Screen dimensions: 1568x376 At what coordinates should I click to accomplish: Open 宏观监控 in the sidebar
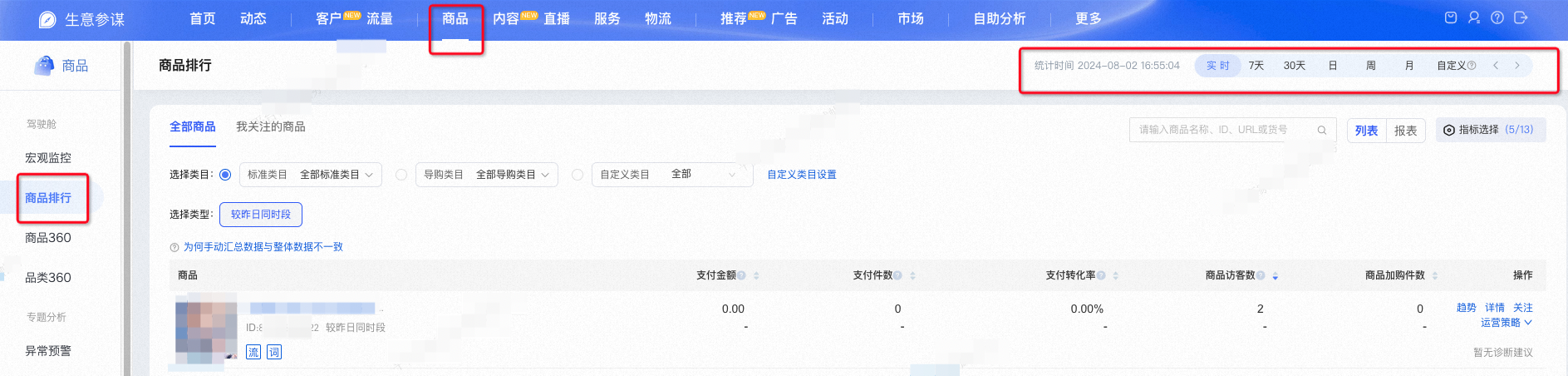tap(48, 158)
